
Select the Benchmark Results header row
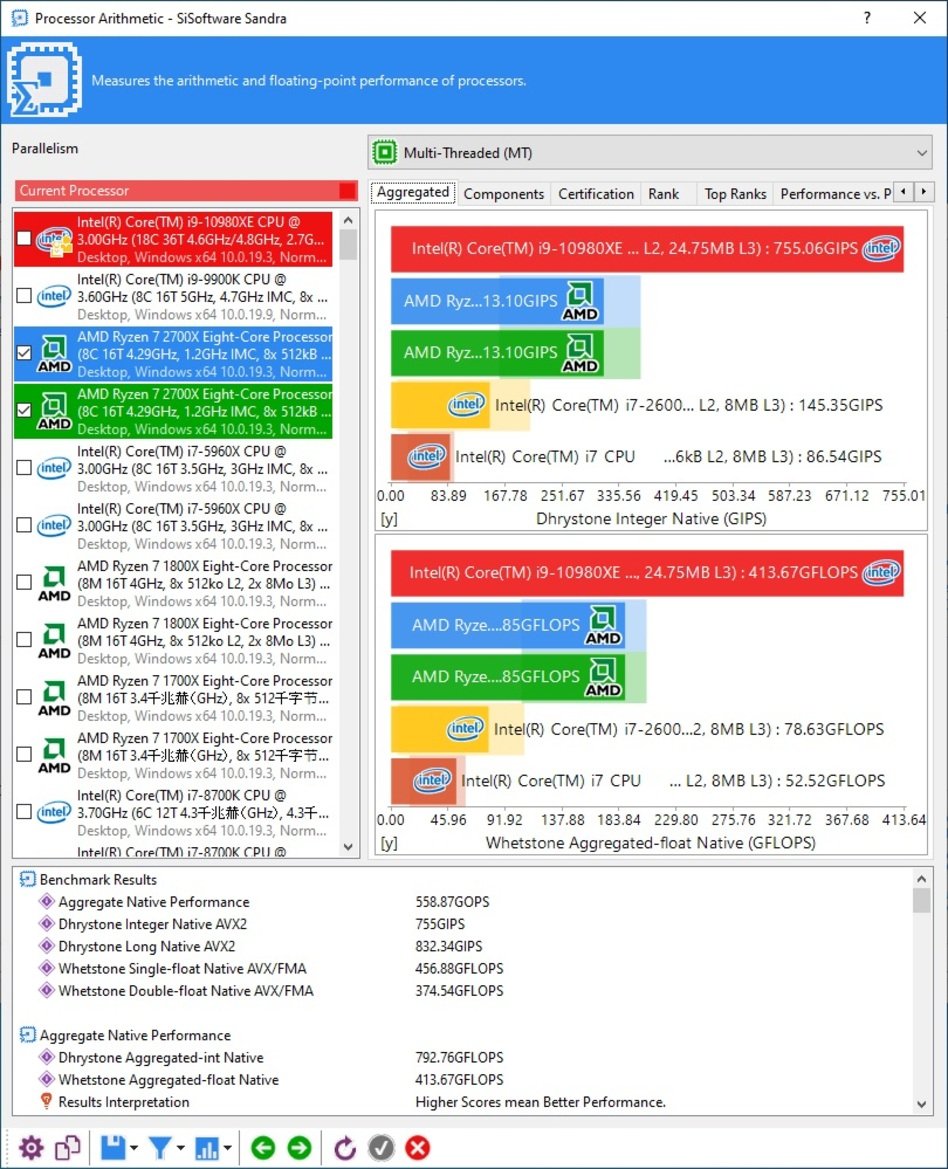pos(463,880)
